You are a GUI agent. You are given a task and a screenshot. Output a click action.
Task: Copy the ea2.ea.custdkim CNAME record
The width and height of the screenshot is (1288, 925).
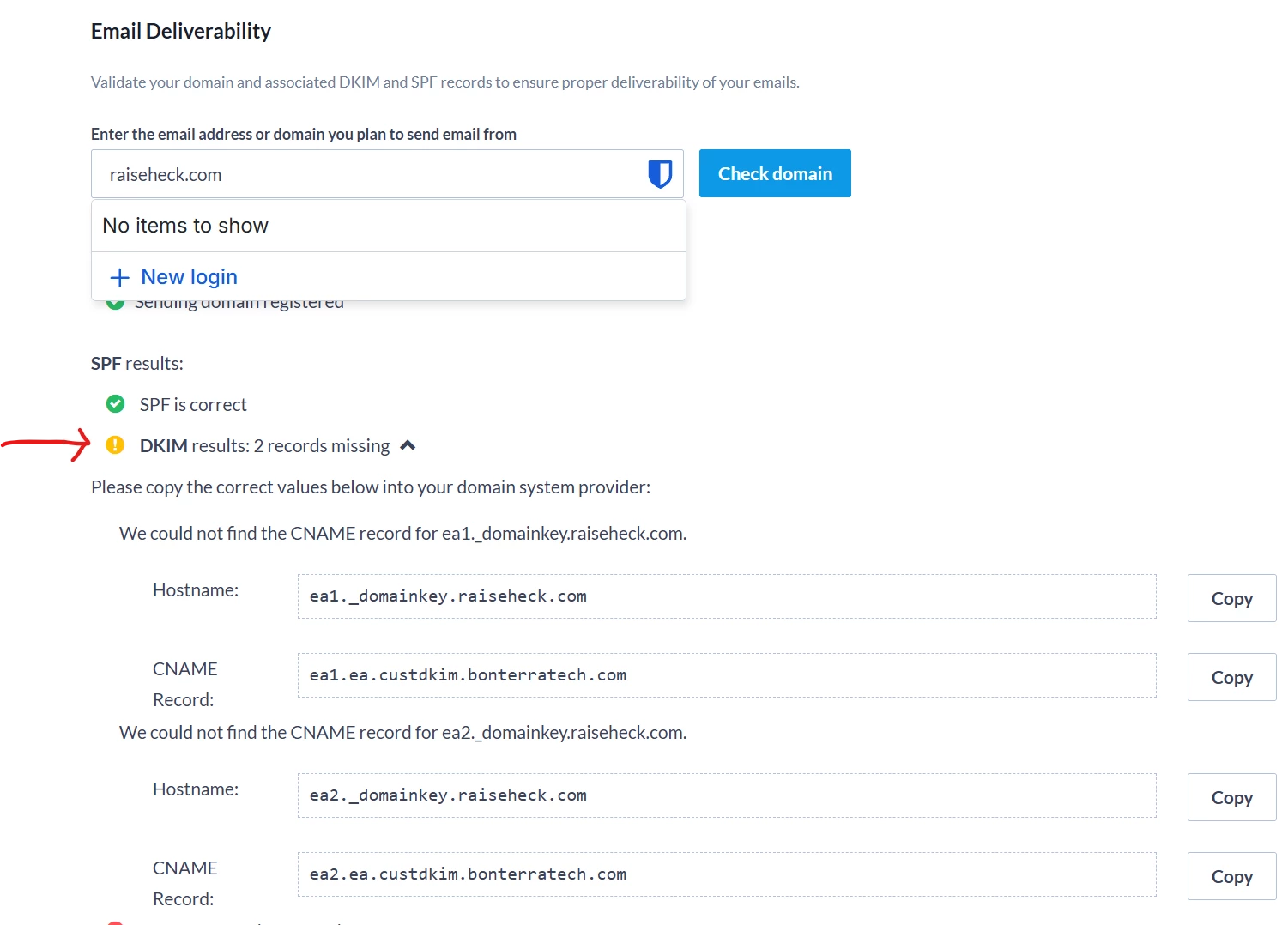[1231, 876]
